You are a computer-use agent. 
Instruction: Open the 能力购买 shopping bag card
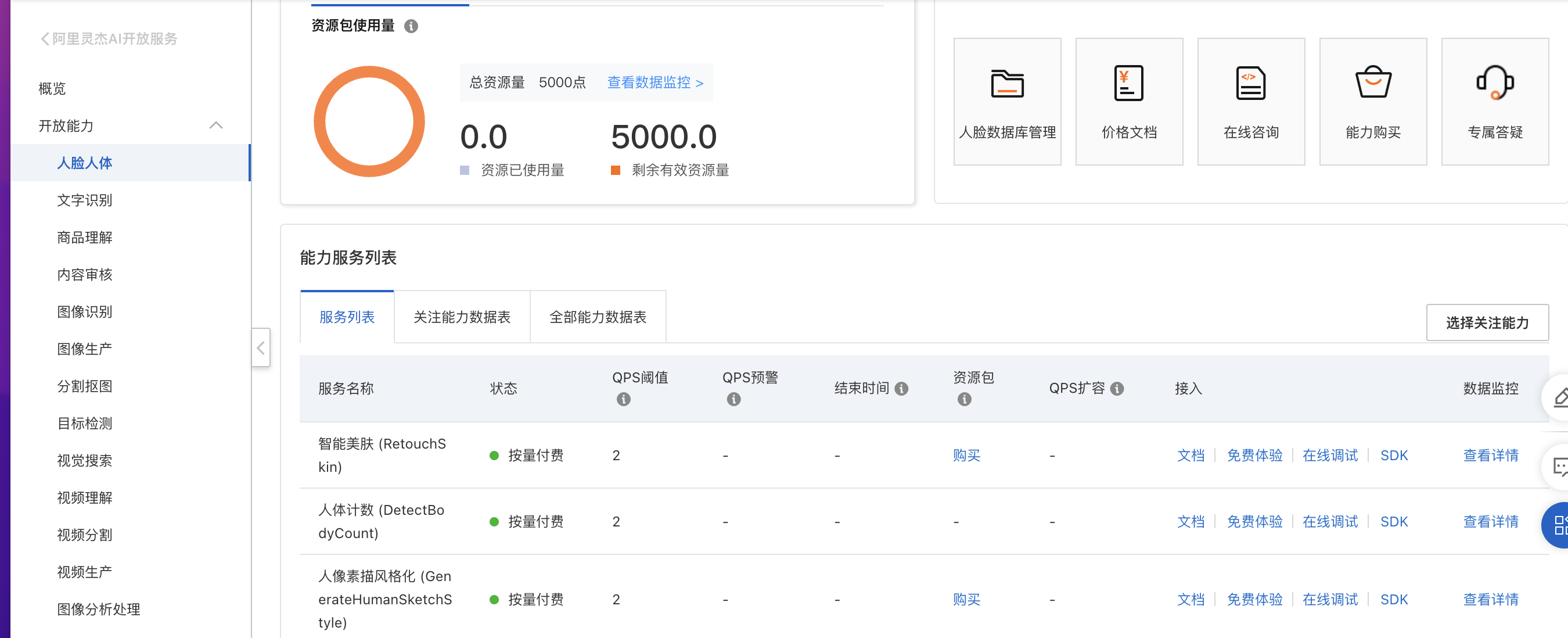click(x=1373, y=102)
